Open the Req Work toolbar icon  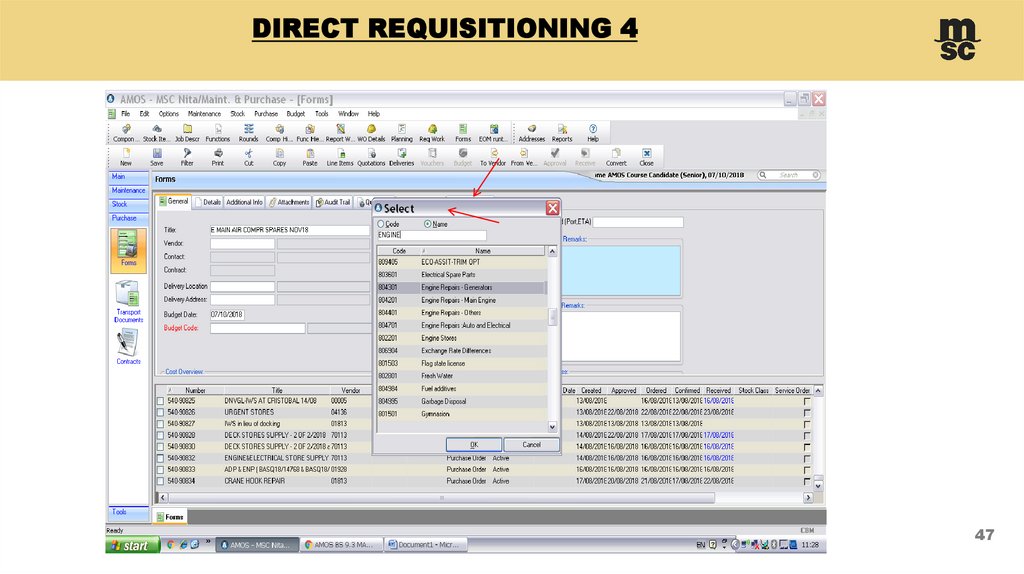[432, 133]
